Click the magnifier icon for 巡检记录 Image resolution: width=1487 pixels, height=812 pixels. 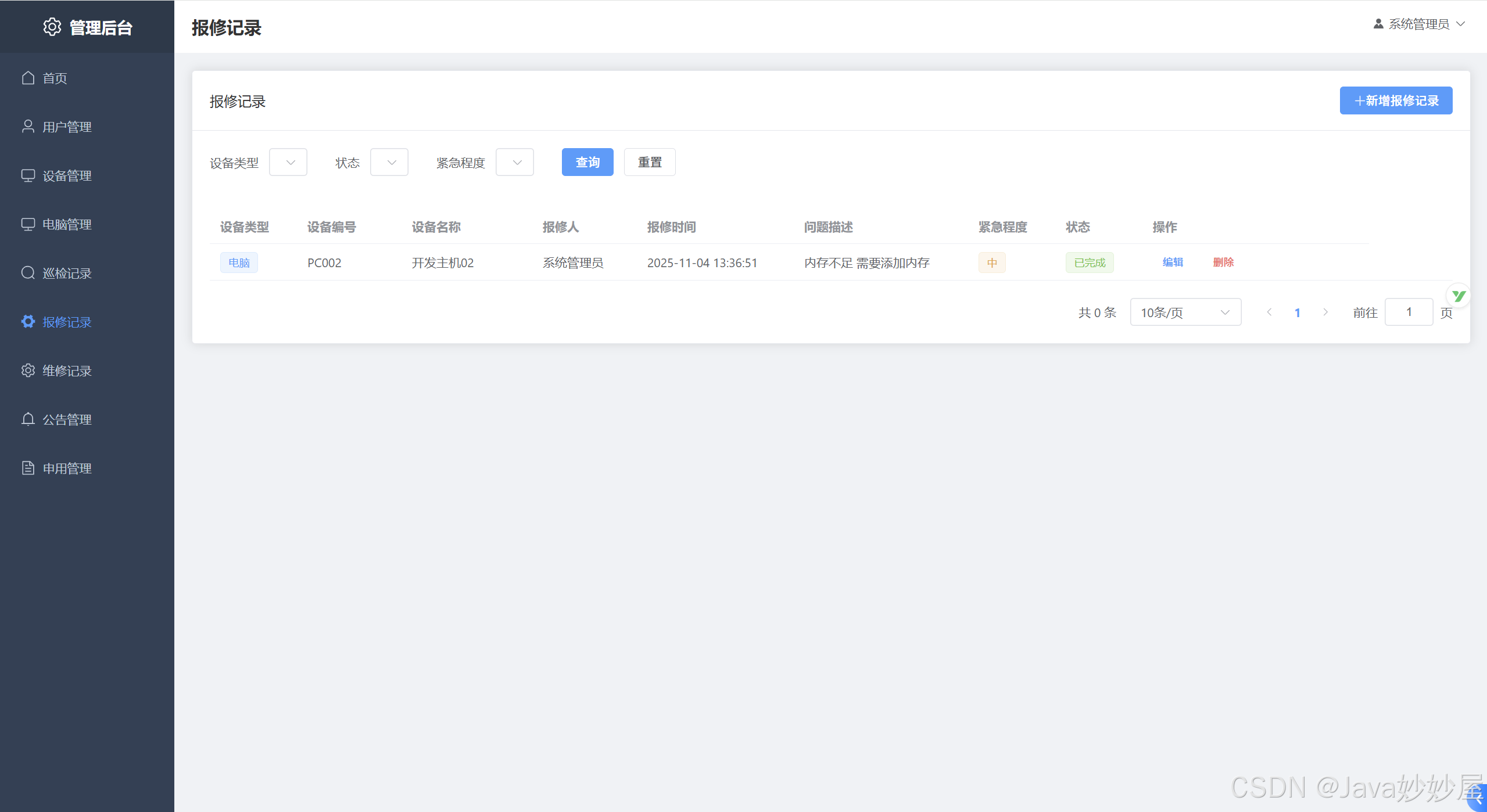(x=28, y=273)
